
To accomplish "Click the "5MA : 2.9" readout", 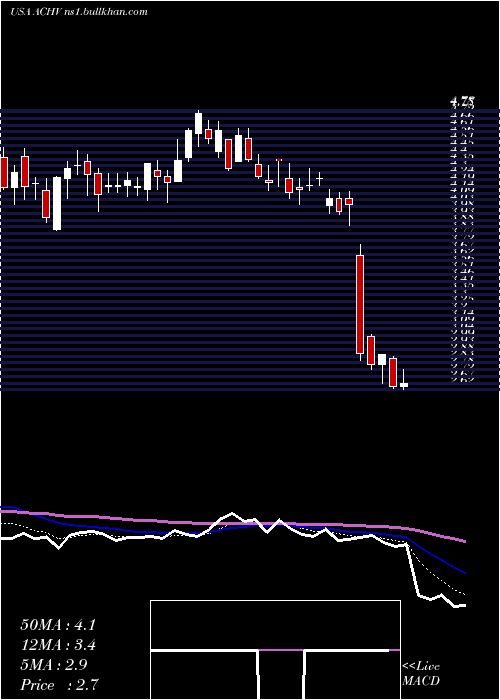I will 54,665.
